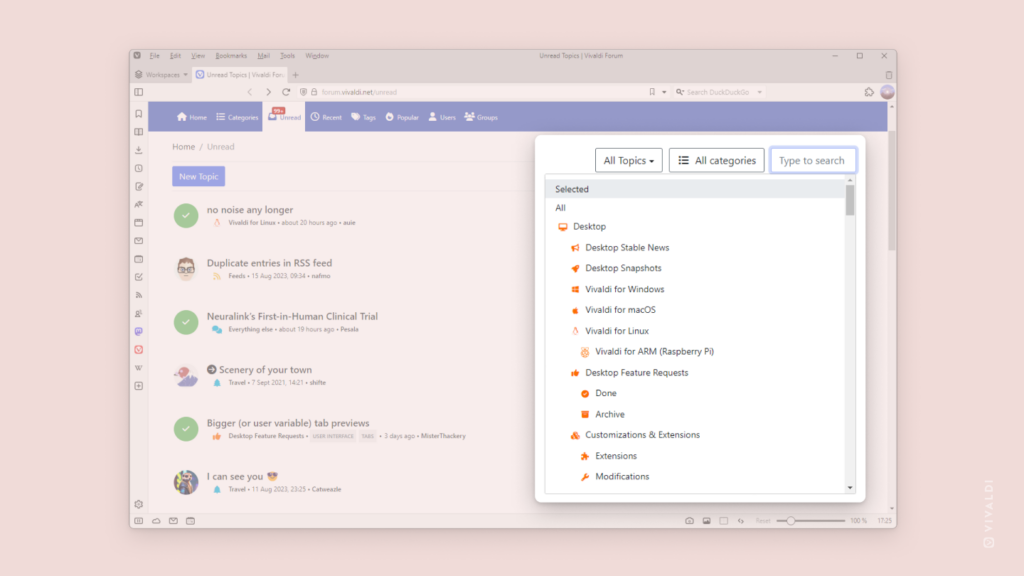The height and width of the screenshot is (576, 1024).
Task: Open closed tabs trash icon
Action: 889,75
